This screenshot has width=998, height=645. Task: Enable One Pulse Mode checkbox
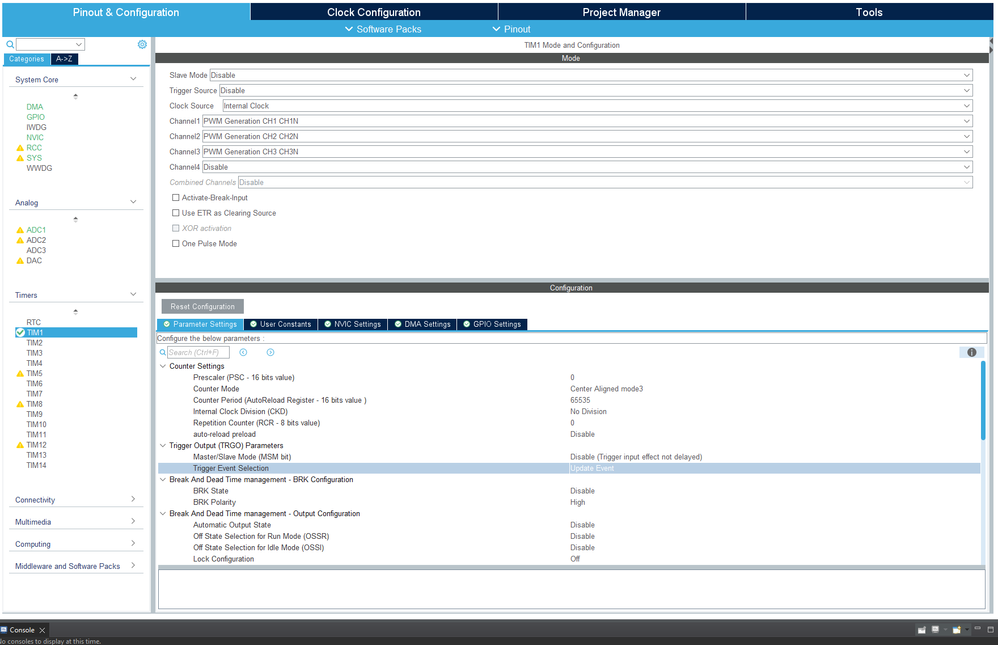(x=176, y=244)
